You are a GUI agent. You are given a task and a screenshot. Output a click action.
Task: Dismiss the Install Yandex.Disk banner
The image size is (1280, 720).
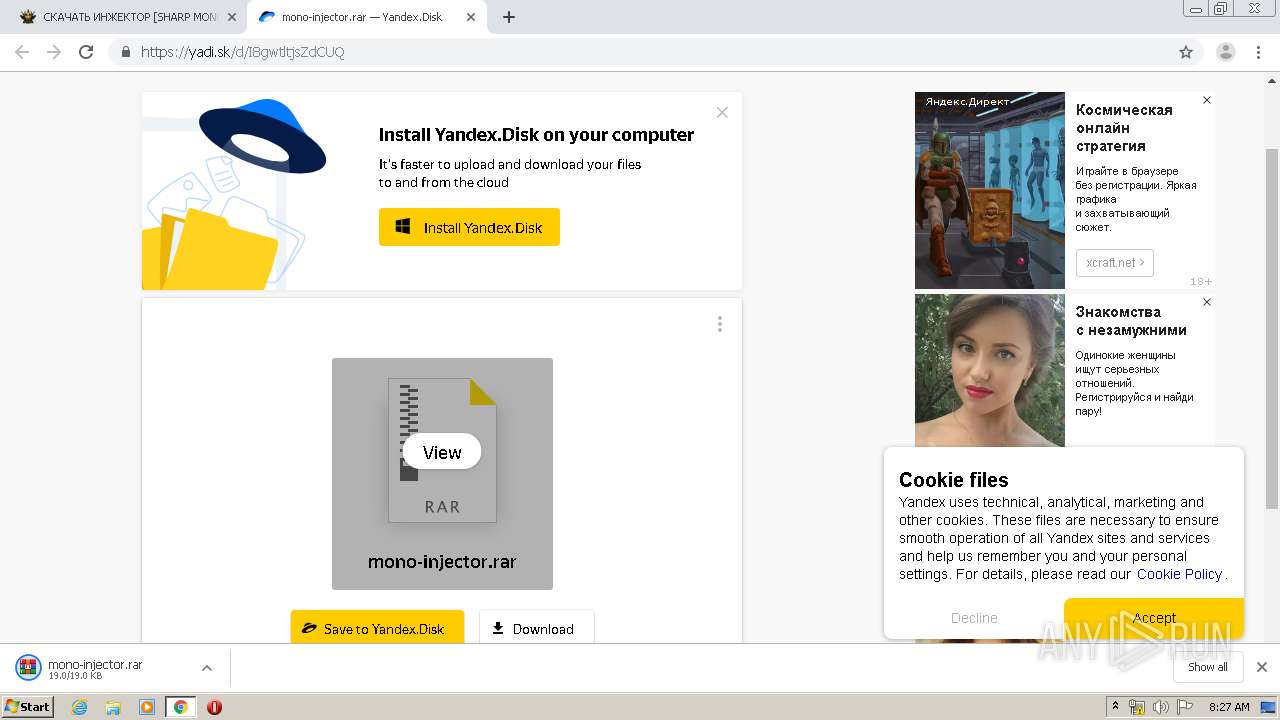(x=722, y=112)
